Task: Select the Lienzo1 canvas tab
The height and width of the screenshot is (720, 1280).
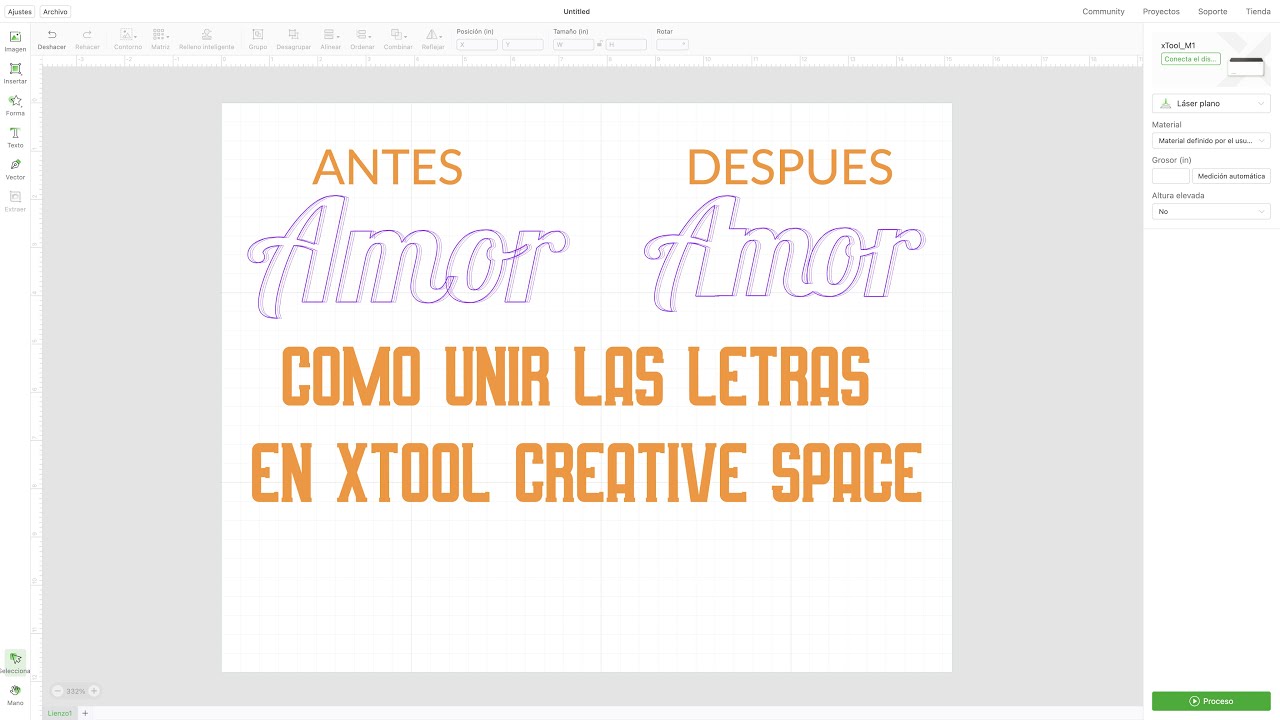Action: [x=60, y=713]
